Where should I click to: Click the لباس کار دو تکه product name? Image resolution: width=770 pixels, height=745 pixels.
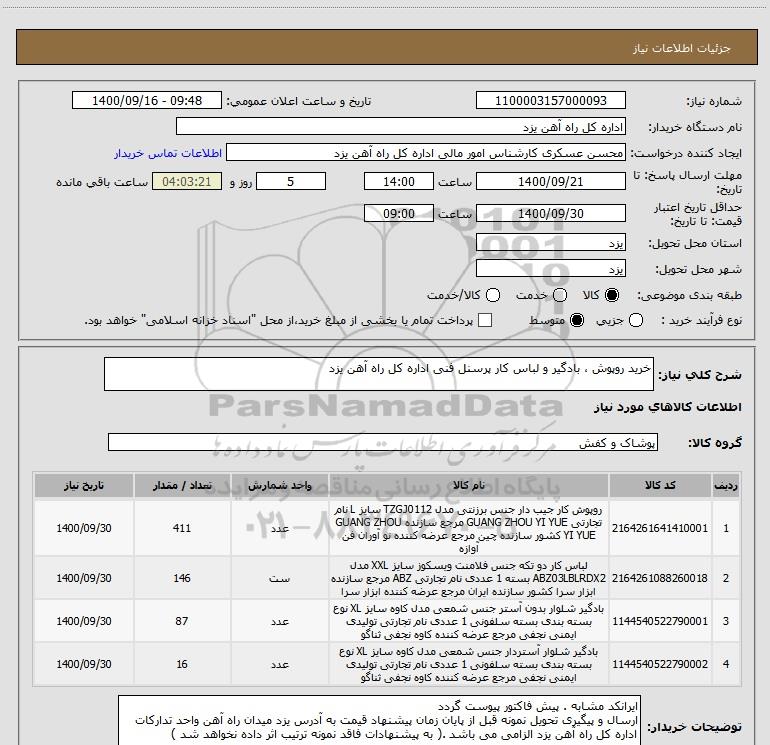[x=468, y=578]
